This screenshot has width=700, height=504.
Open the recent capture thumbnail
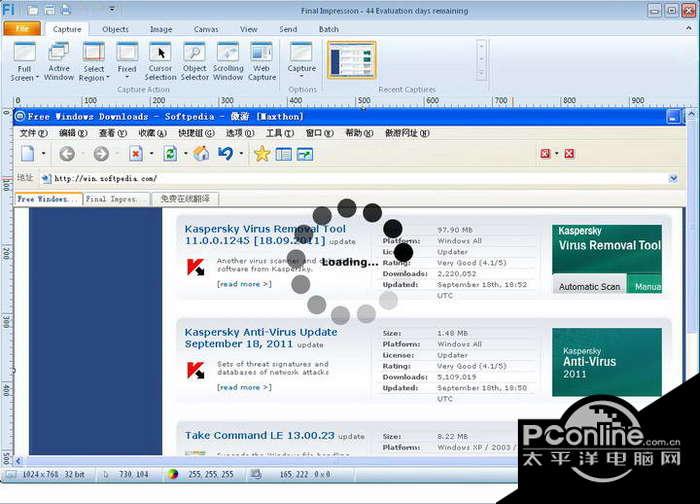click(x=352, y=60)
